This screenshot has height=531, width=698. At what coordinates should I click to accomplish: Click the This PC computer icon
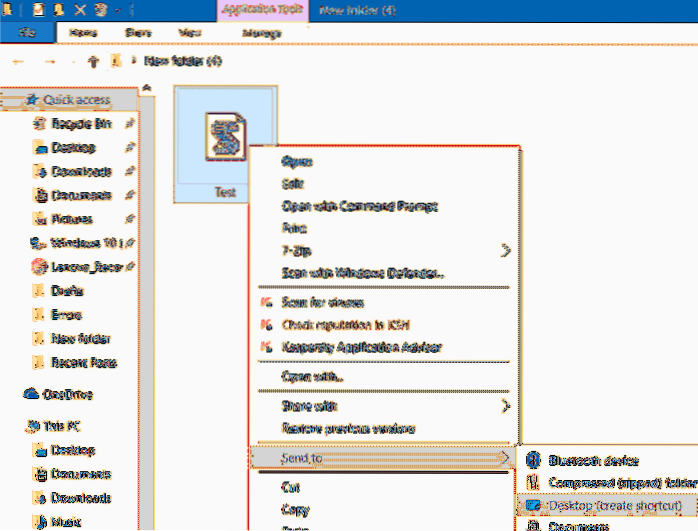(x=30, y=424)
